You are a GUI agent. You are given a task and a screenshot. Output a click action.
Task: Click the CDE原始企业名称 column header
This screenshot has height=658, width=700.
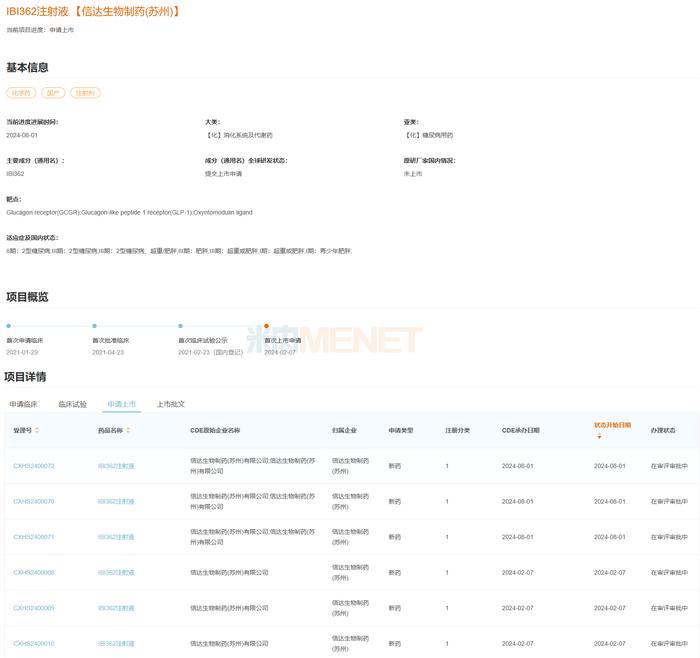tap(215, 430)
